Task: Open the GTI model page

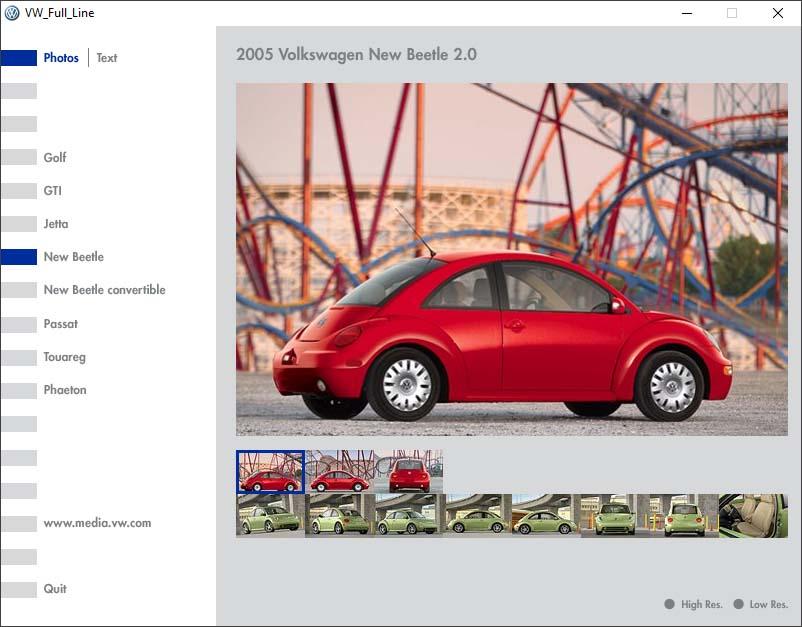Action: [53, 191]
